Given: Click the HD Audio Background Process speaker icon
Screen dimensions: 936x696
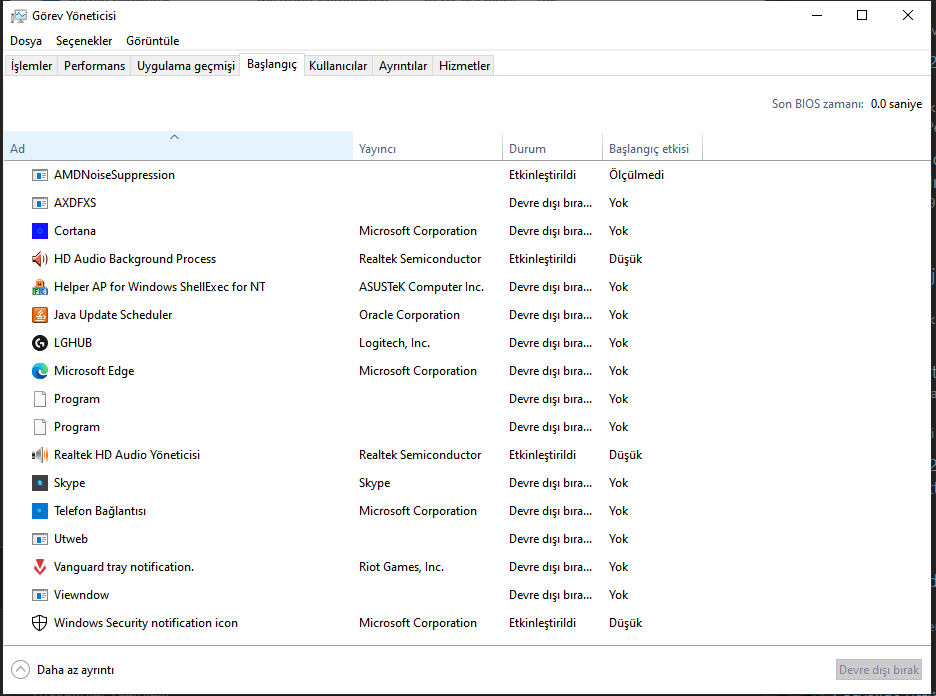Looking at the screenshot, I should [x=39, y=259].
